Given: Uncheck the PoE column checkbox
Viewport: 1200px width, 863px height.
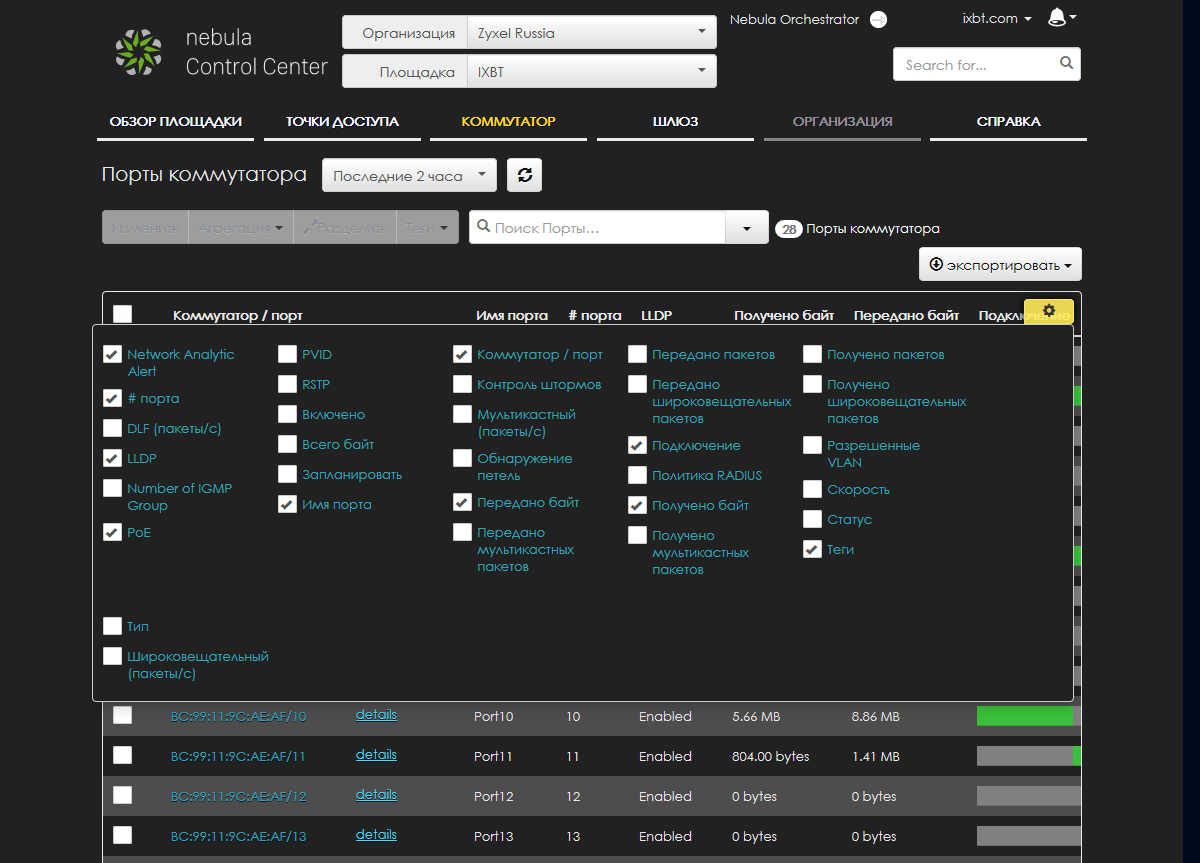Looking at the screenshot, I should [x=113, y=533].
